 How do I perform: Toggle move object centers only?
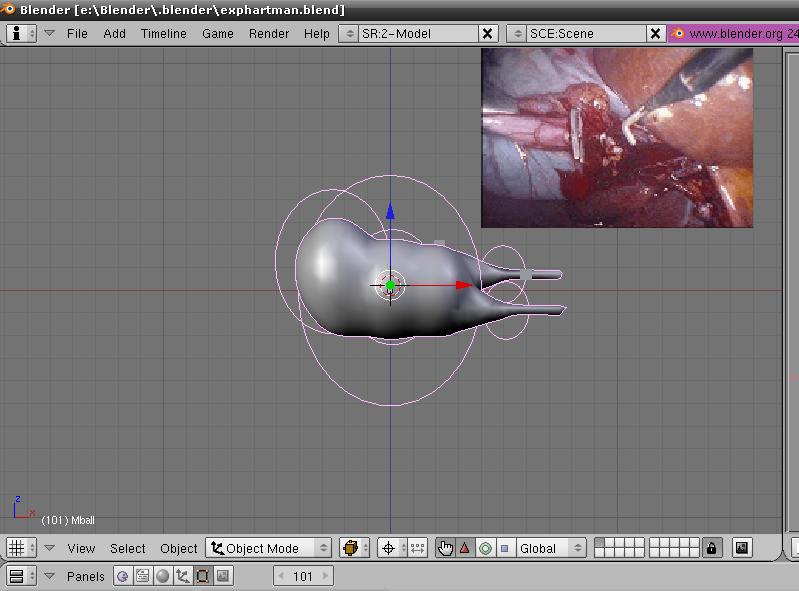coord(417,548)
